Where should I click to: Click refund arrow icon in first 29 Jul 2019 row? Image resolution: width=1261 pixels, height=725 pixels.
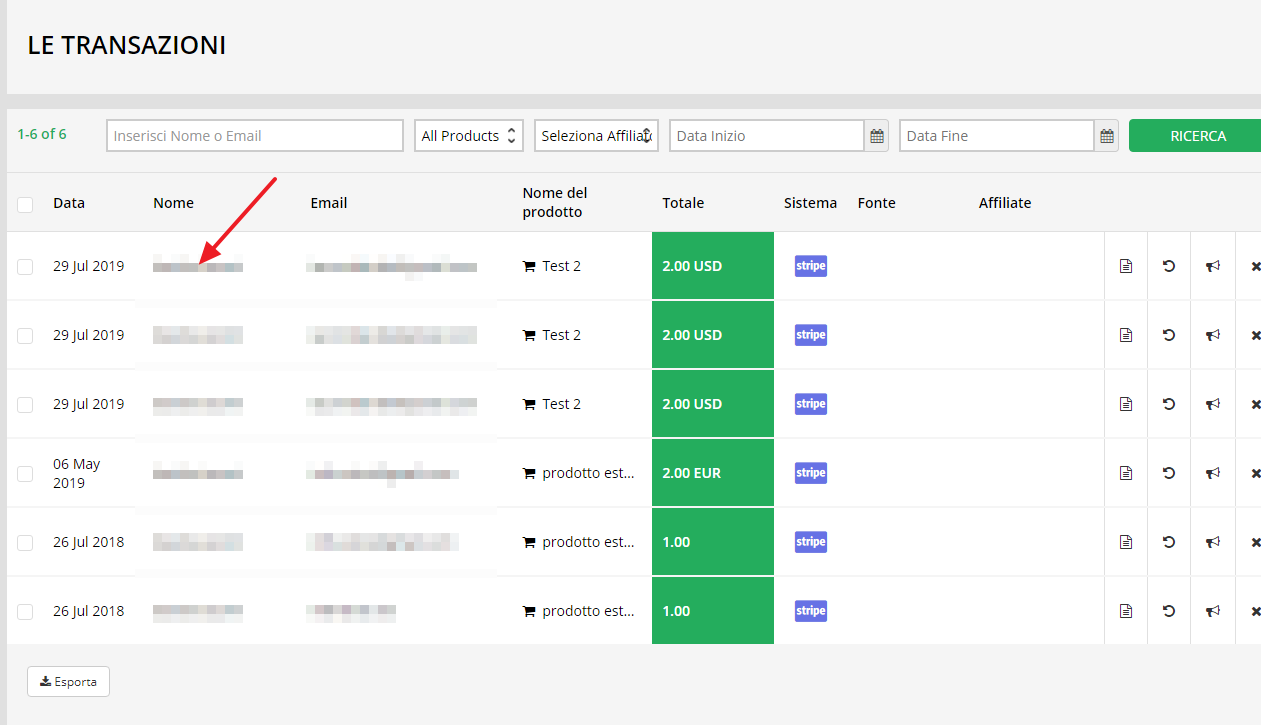click(x=1169, y=266)
